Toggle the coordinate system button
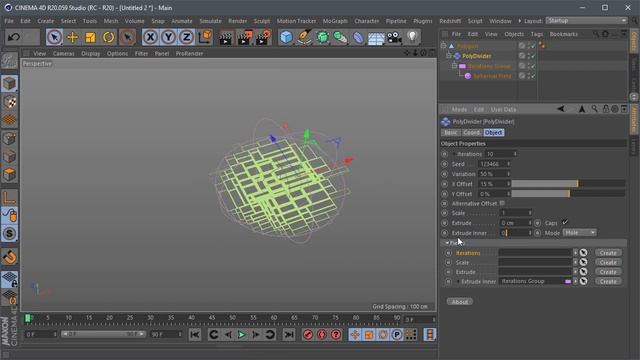This screenshot has width=640, height=360. pyautogui.click(x=205, y=37)
